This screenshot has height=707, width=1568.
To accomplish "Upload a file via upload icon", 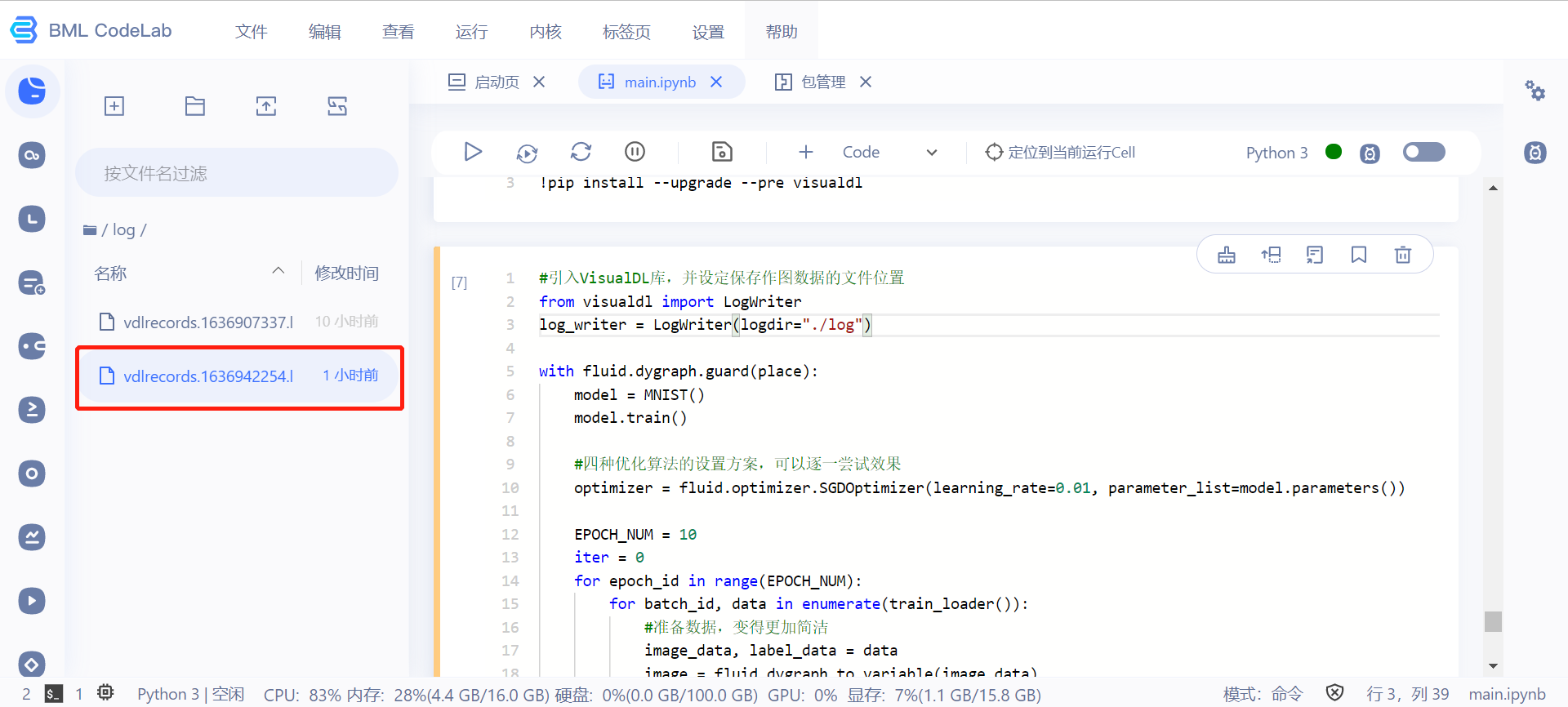I will pos(266,106).
